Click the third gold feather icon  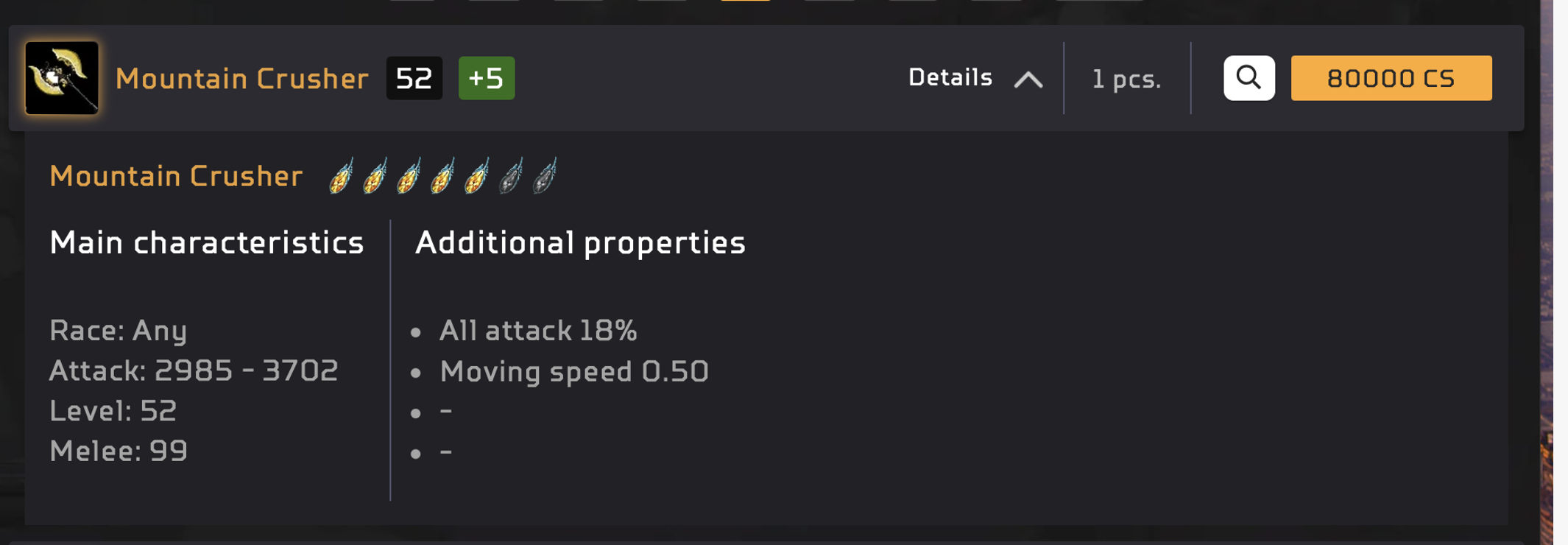[409, 177]
